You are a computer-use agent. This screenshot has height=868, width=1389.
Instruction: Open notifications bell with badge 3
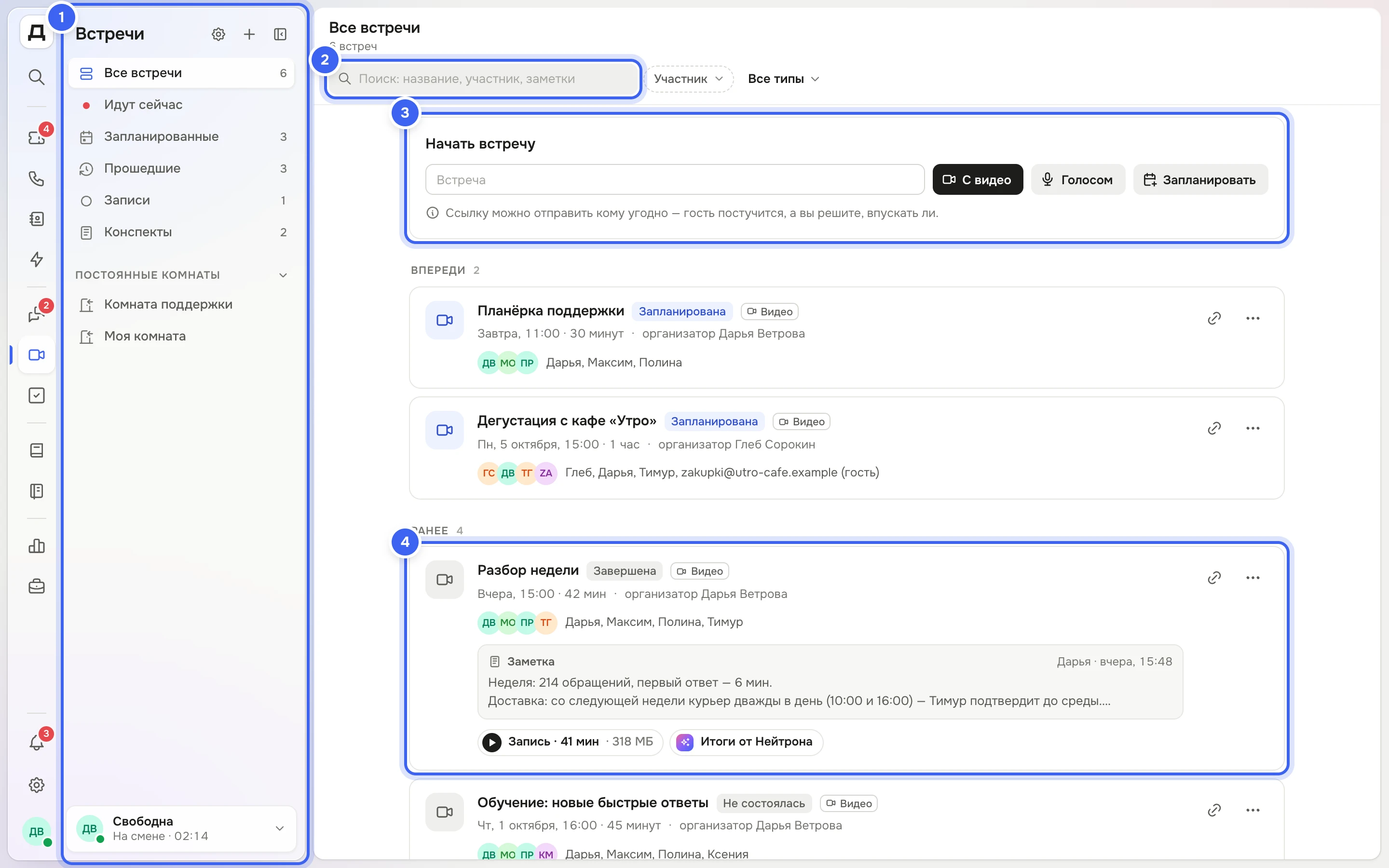37,742
